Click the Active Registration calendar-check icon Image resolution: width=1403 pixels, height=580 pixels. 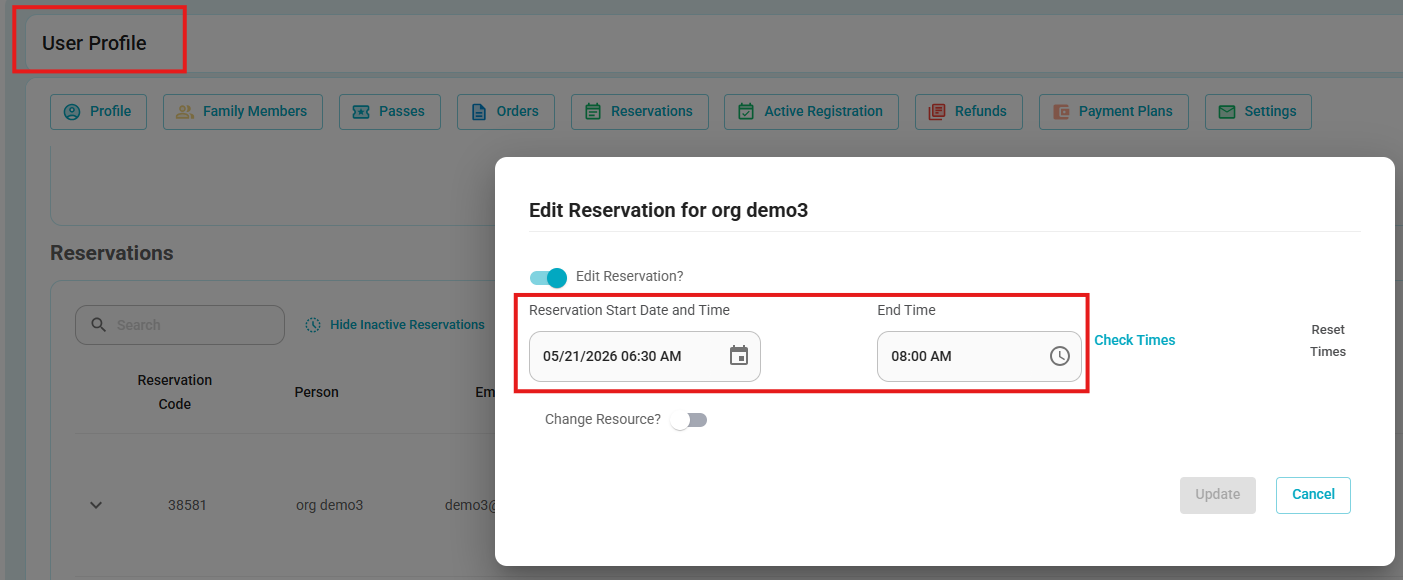pyautogui.click(x=746, y=111)
